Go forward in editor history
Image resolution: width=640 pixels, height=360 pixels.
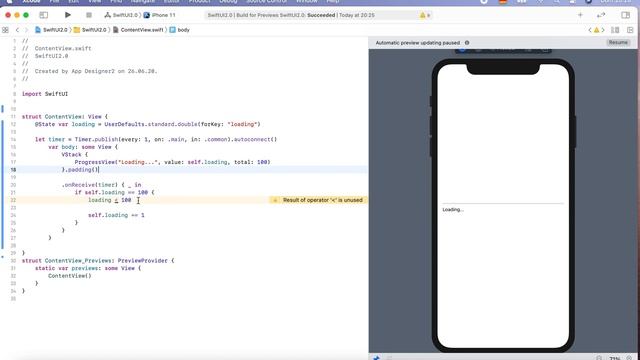point(27,30)
